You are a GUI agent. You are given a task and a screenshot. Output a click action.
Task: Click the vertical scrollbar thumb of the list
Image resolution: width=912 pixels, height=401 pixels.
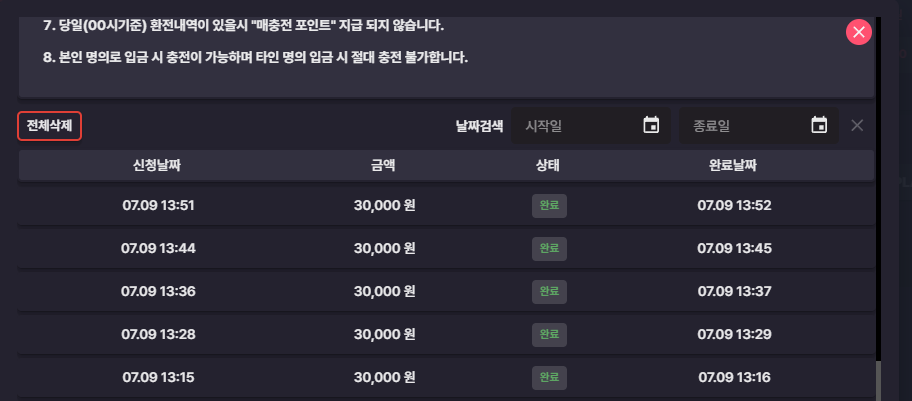[878, 381]
